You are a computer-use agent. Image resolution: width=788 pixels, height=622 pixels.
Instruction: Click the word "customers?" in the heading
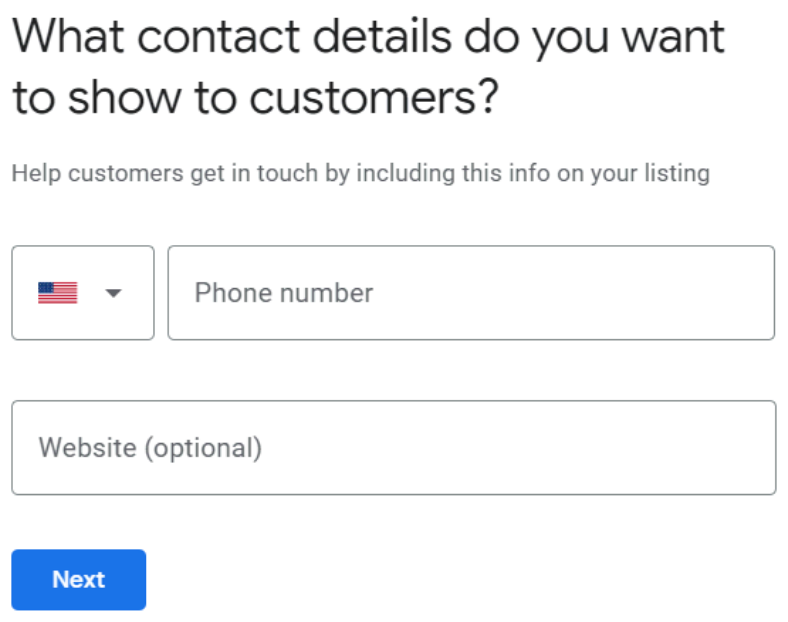tap(373, 101)
